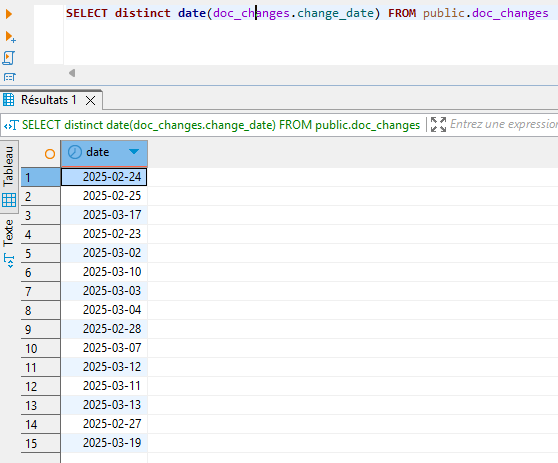The height and width of the screenshot is (463, 558).
Task: Select the cell 2025-03-11
Action: [104, 386]
